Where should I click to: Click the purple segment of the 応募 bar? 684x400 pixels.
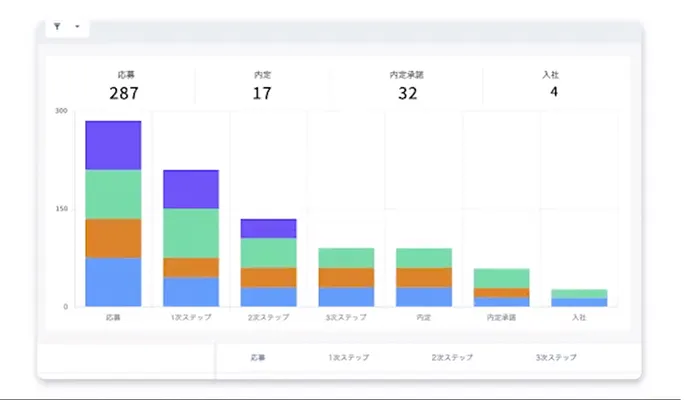point(113,145)
